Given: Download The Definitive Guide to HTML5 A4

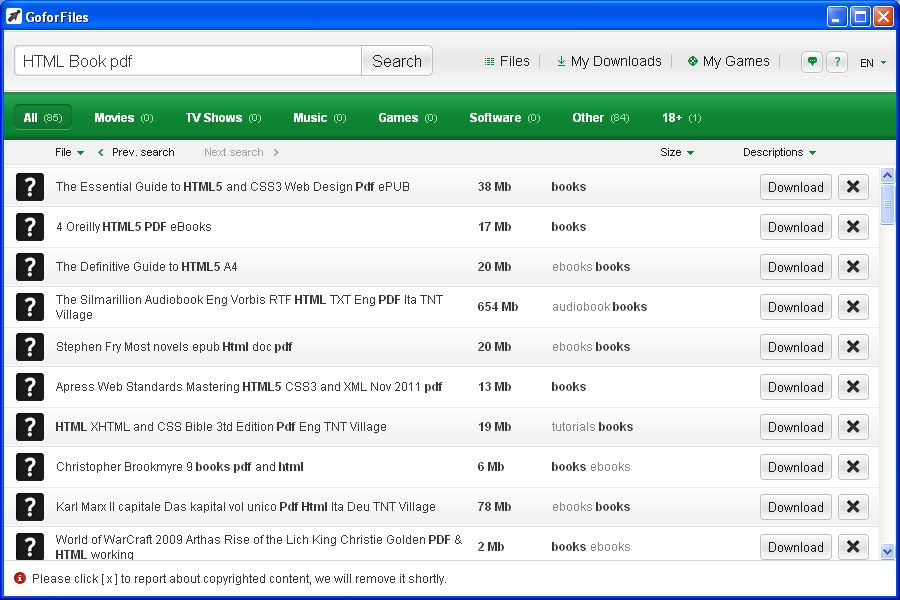Looking at the screenshot, I should pyautogui.click(x=796, y=267).
